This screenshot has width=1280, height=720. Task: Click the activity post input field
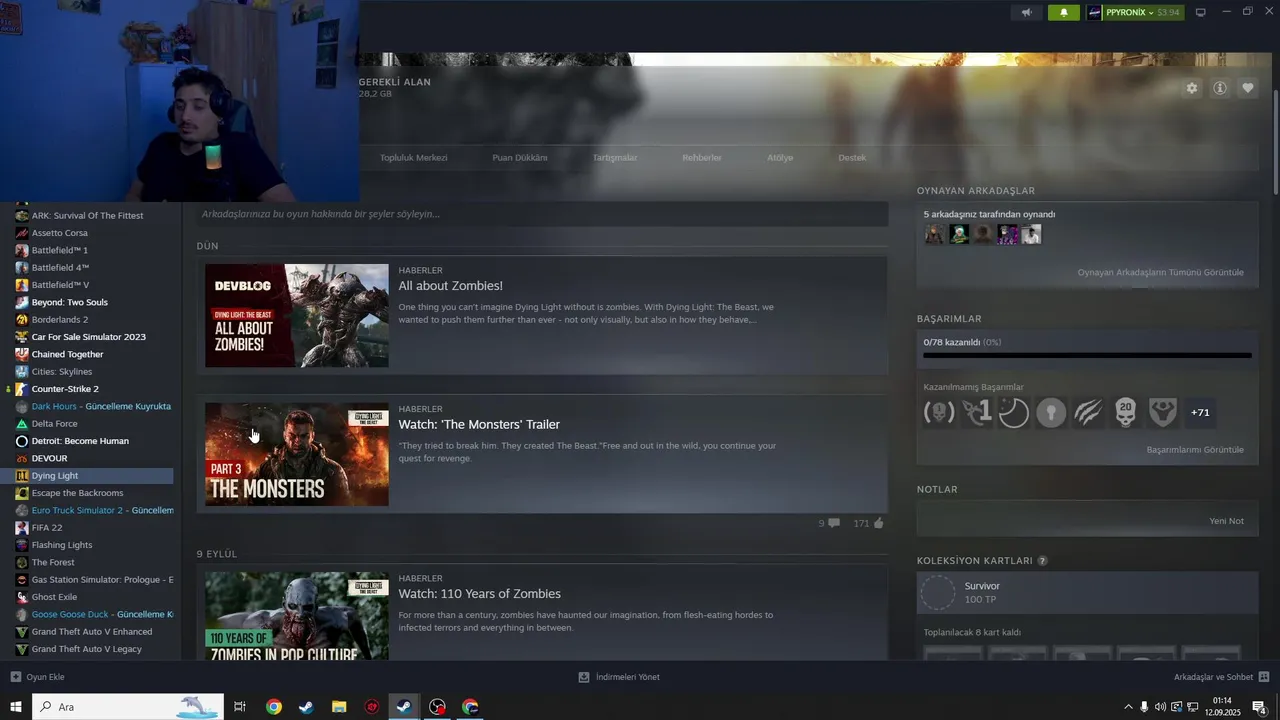click(542, 214)
